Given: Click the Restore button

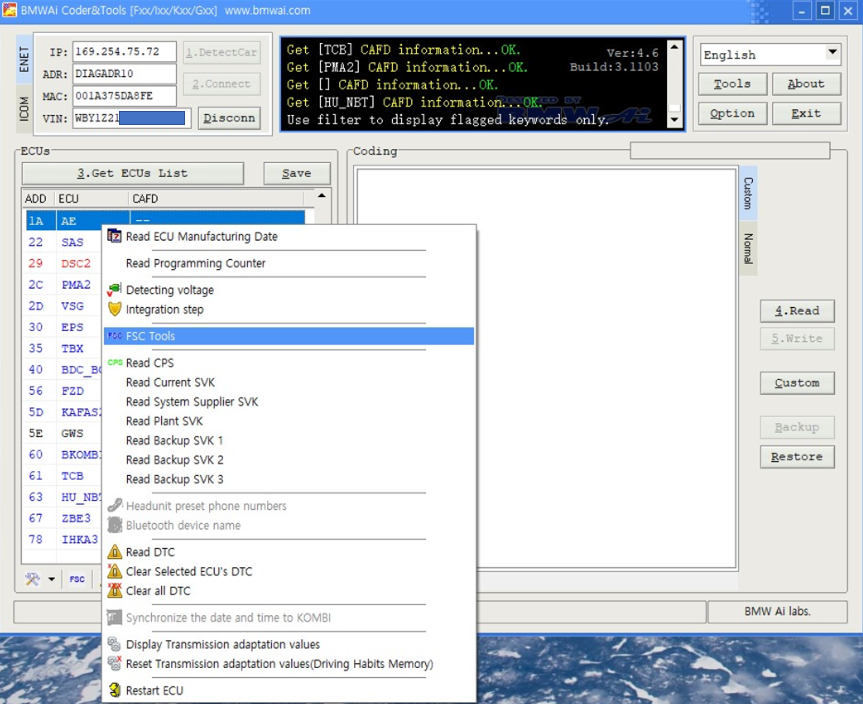Looking at the screenshot, I should pos(797,456).
